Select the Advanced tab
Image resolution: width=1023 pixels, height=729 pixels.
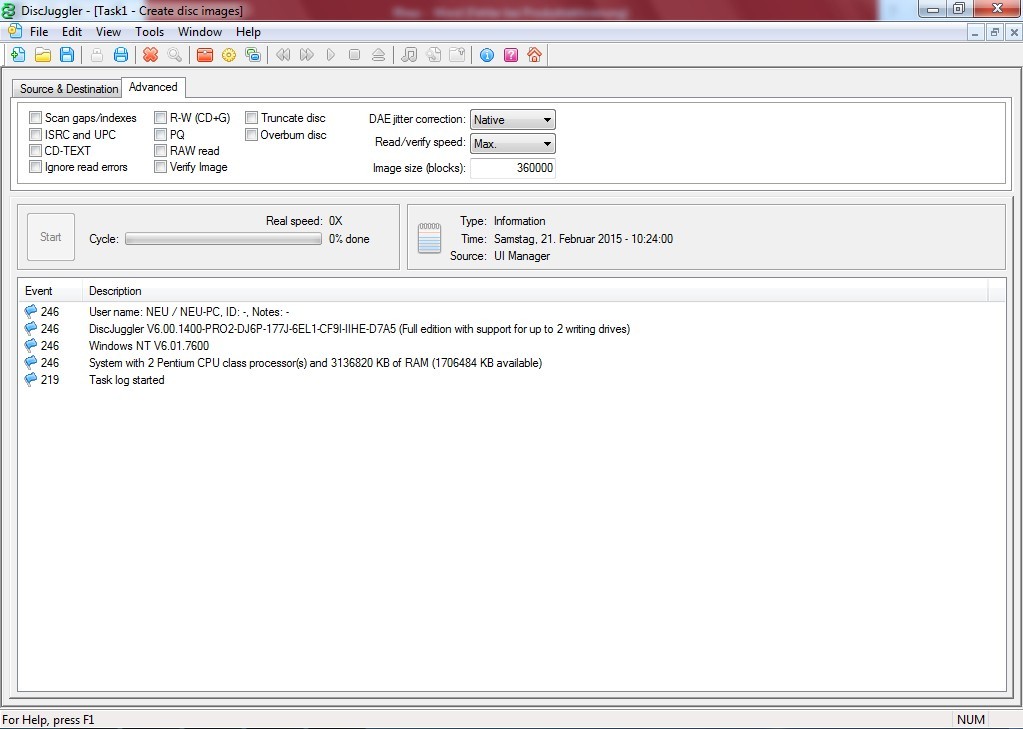tap(153, 87)
